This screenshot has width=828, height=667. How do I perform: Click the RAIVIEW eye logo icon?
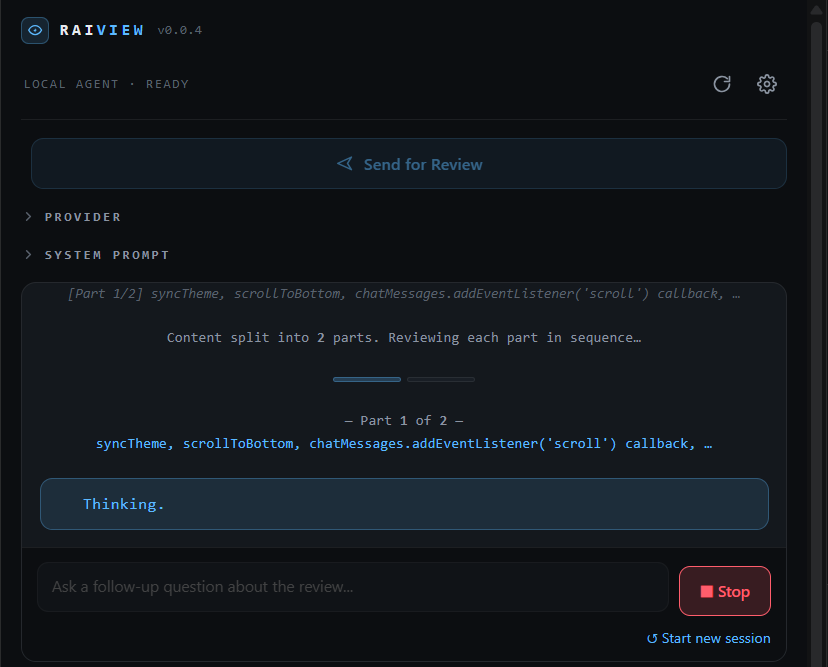point(35,30)
